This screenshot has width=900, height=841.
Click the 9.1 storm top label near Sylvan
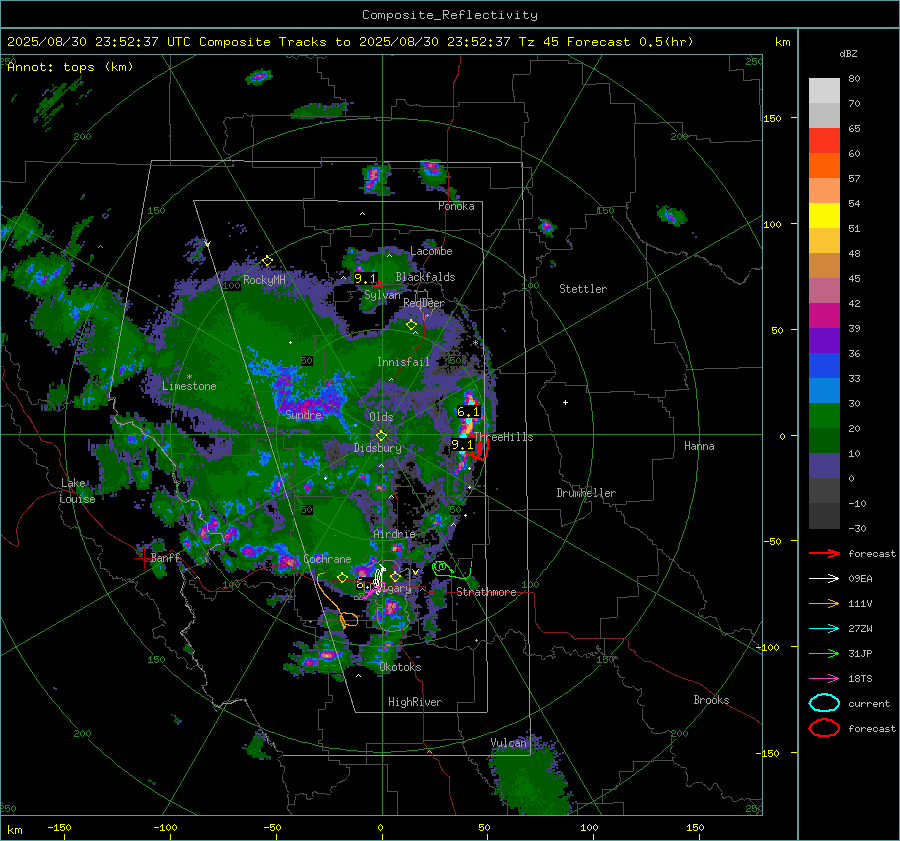365,278
